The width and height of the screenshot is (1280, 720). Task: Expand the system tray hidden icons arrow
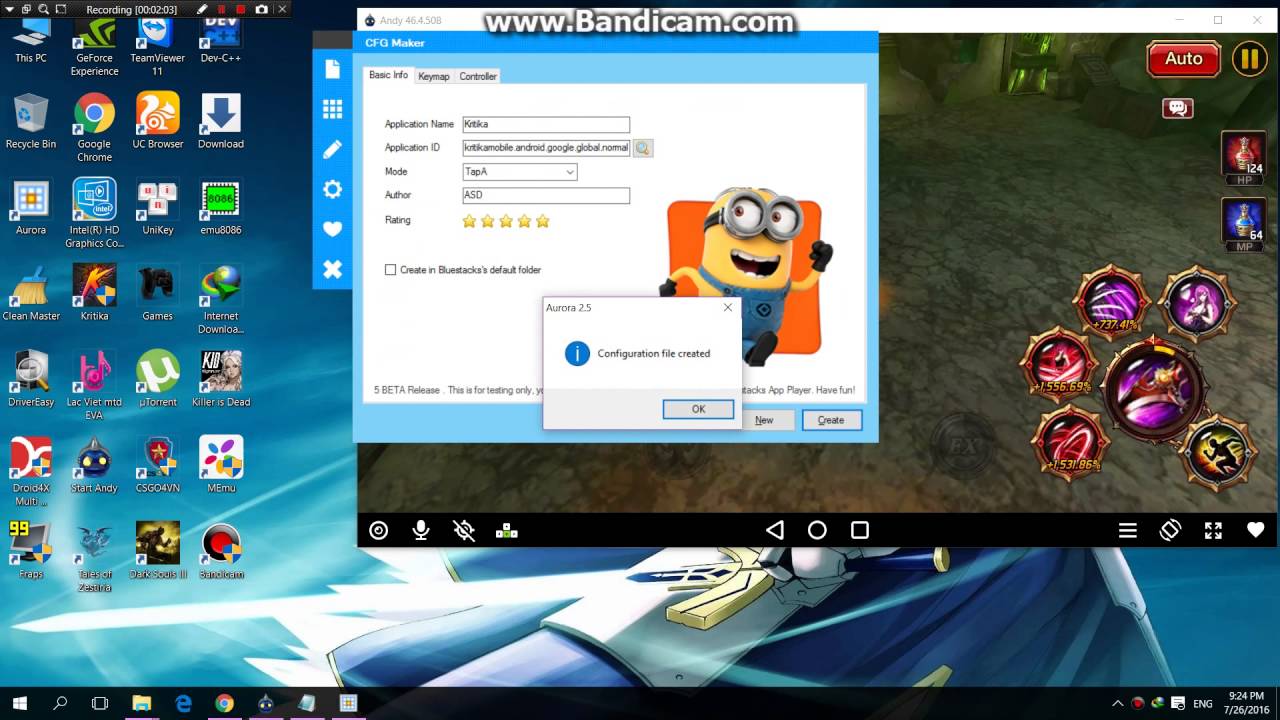click(x=1117, y=703)
